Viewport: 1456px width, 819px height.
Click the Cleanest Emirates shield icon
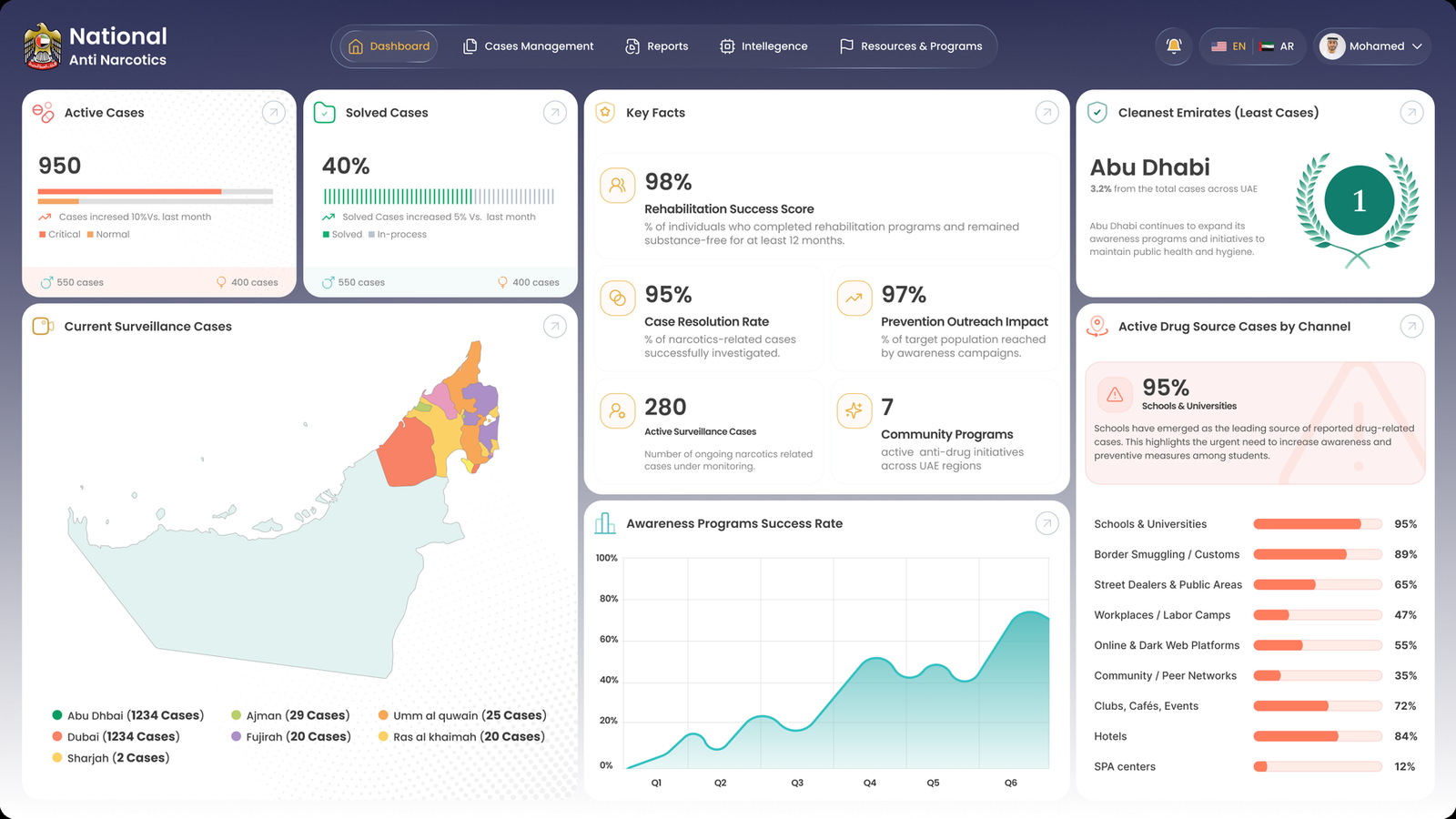(1097, 112)
